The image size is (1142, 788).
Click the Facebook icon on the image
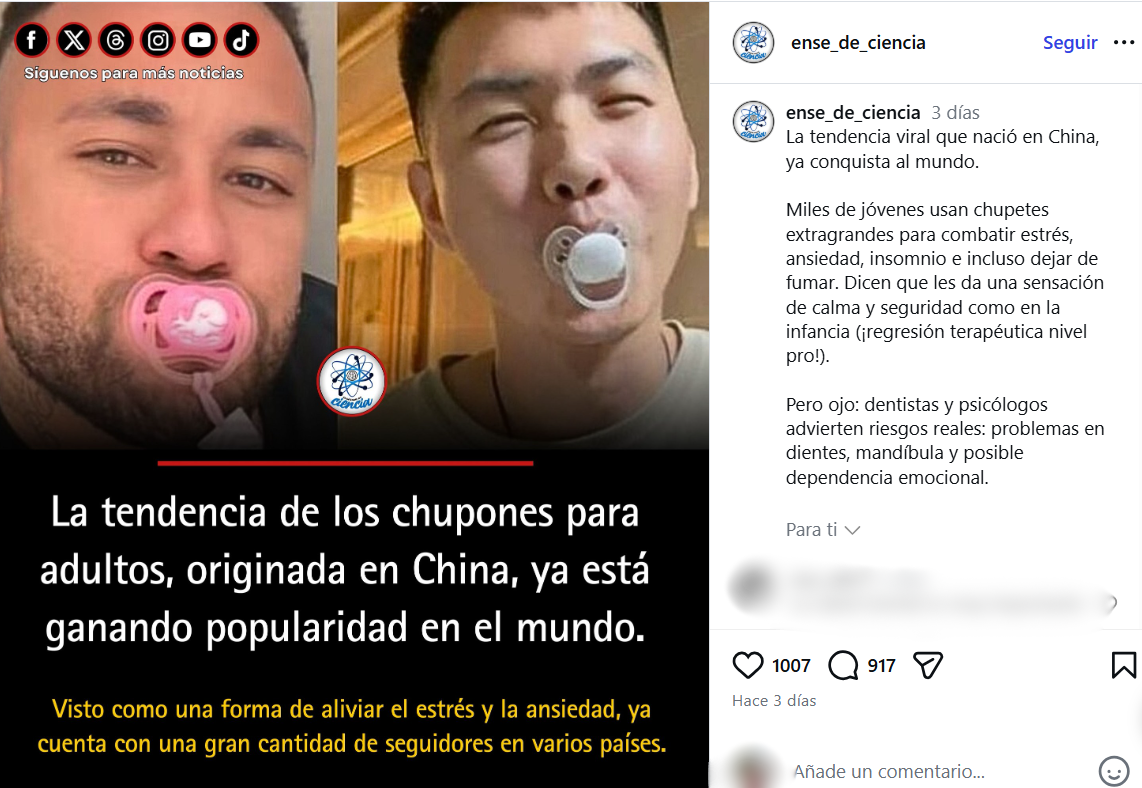31,40
